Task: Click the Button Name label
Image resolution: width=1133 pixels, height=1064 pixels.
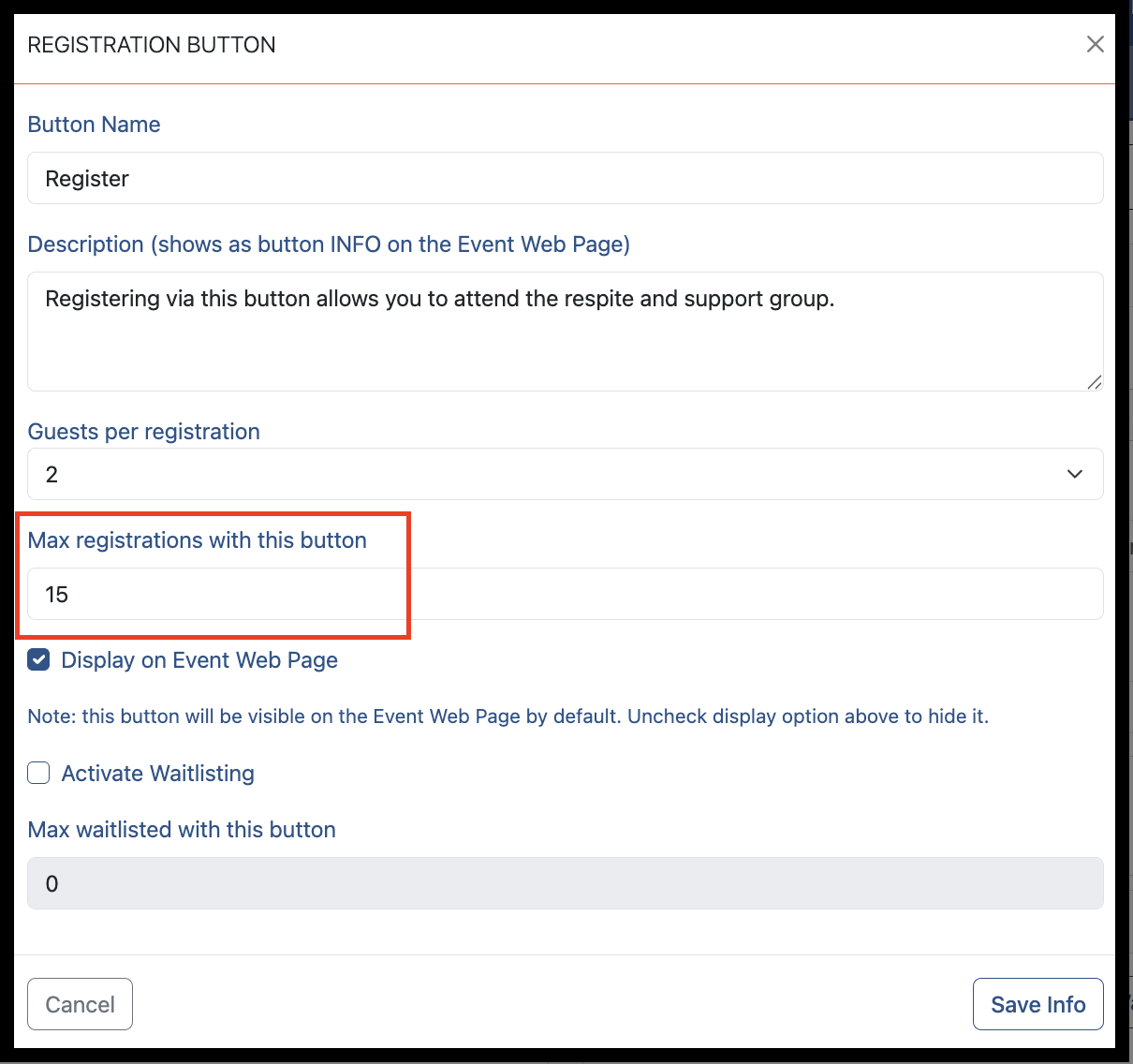Action: (x=94, y=125)
